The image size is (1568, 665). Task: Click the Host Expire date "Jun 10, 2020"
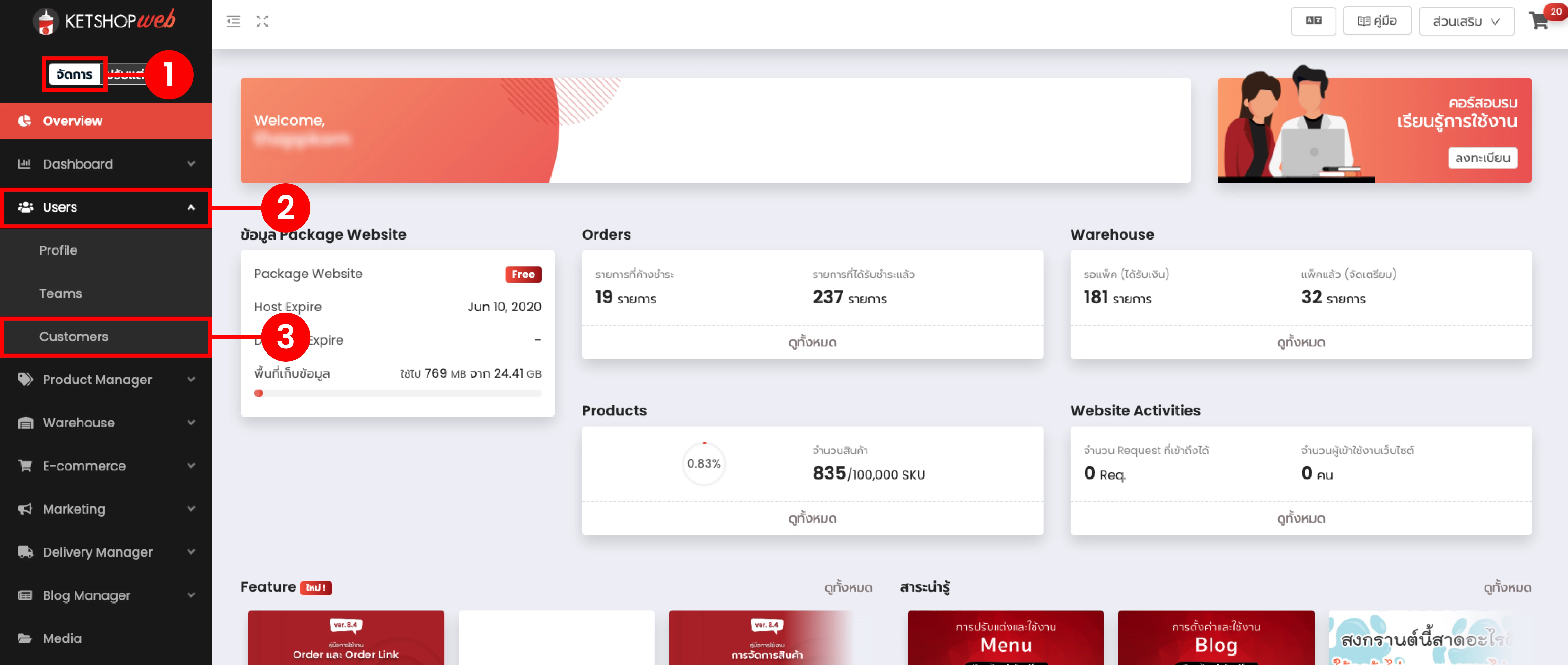504,307
